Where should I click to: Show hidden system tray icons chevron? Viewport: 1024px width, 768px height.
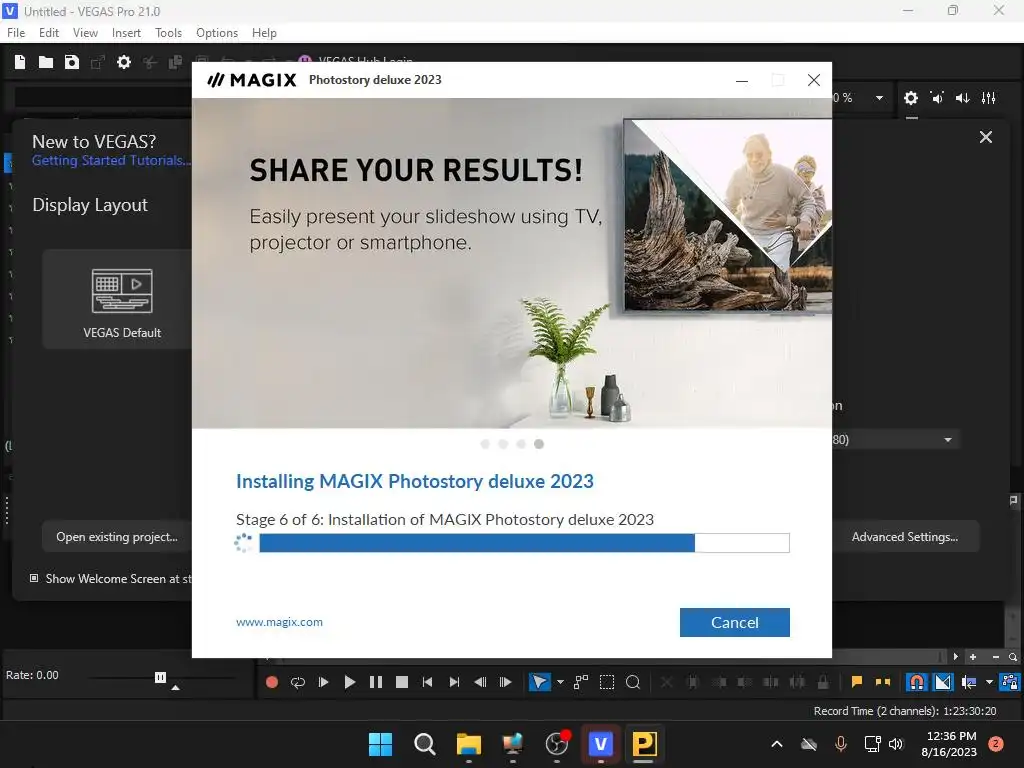coord(777,744)
